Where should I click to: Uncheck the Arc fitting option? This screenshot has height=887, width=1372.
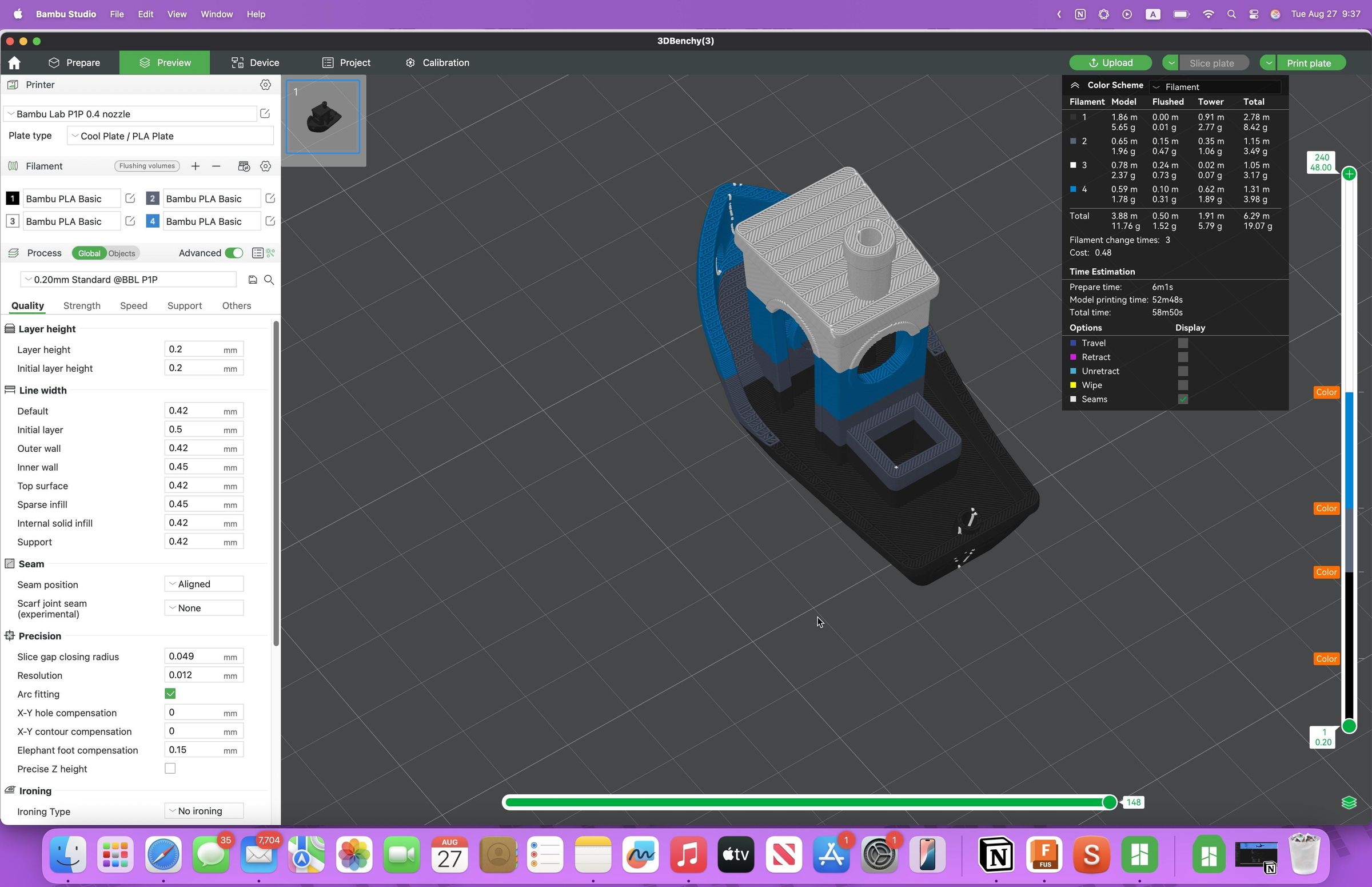[x=170, y=694]
